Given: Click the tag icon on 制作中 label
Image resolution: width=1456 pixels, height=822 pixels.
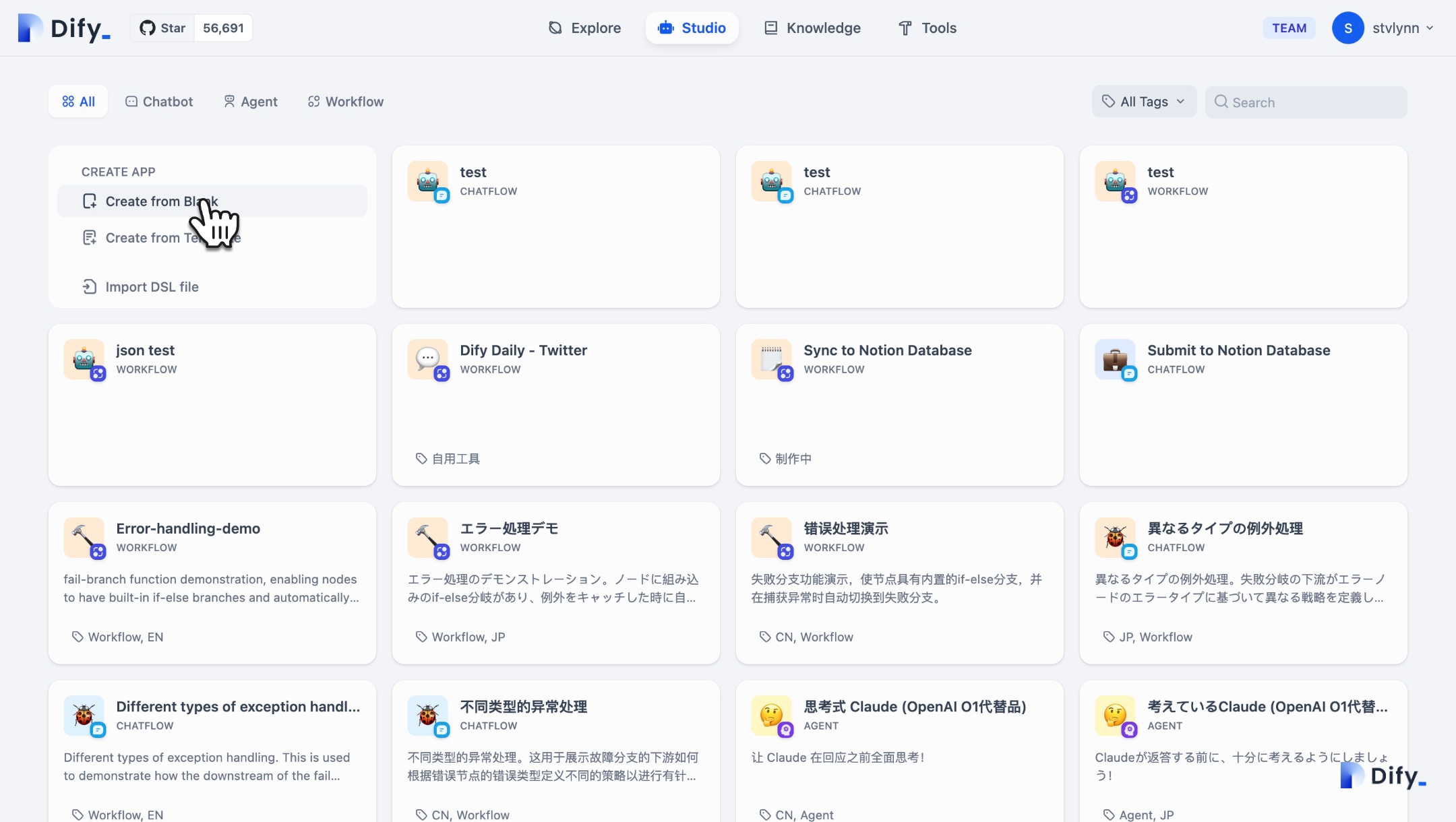Looking at the screenshot, I should pyautogui.click(x=765, y=459).
